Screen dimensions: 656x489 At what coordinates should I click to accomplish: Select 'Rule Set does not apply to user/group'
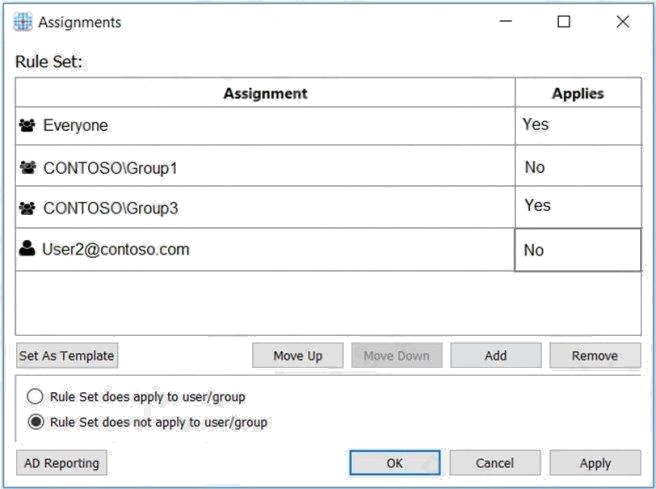36,422
